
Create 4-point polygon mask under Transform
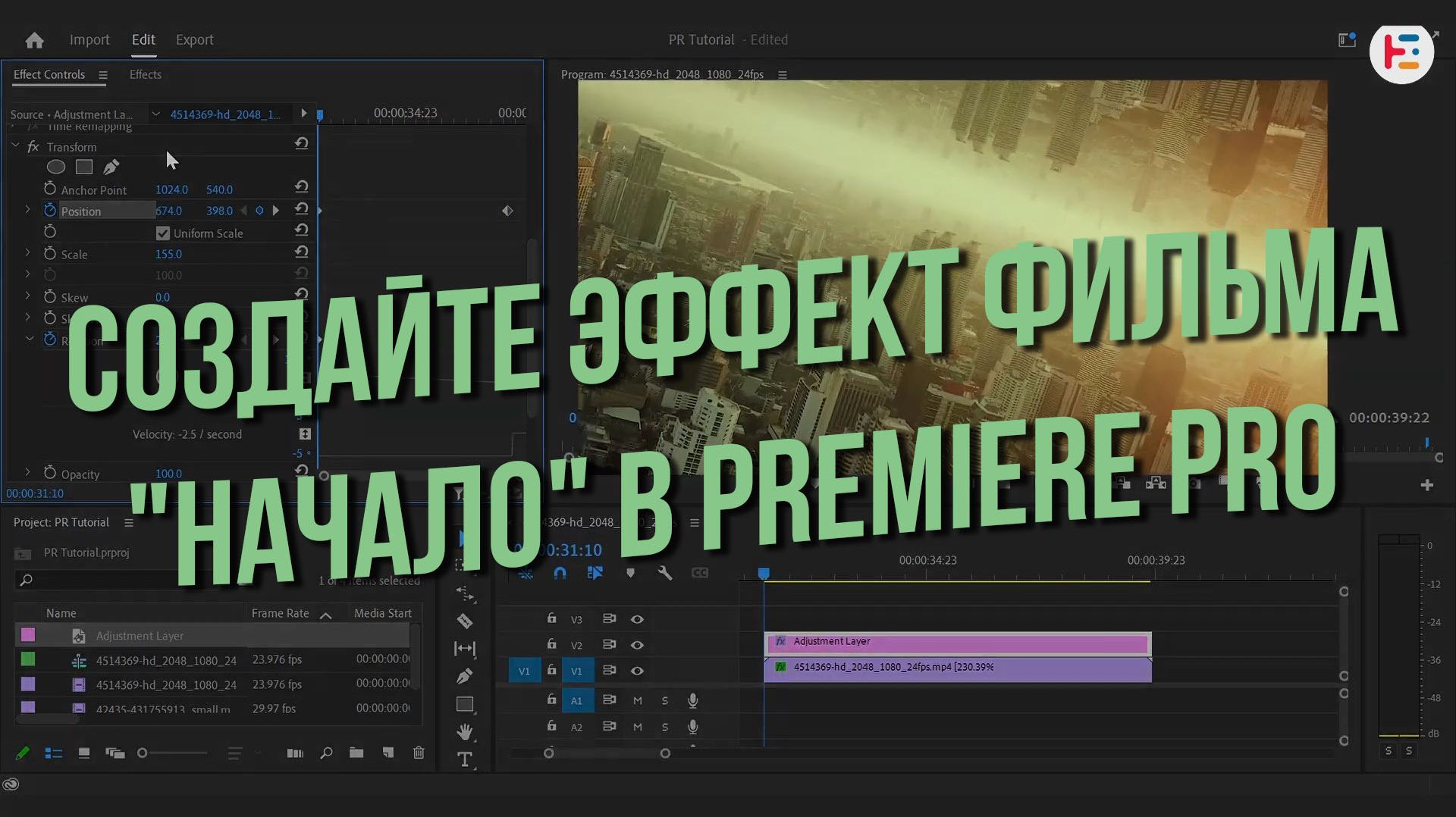pos(84,167)
